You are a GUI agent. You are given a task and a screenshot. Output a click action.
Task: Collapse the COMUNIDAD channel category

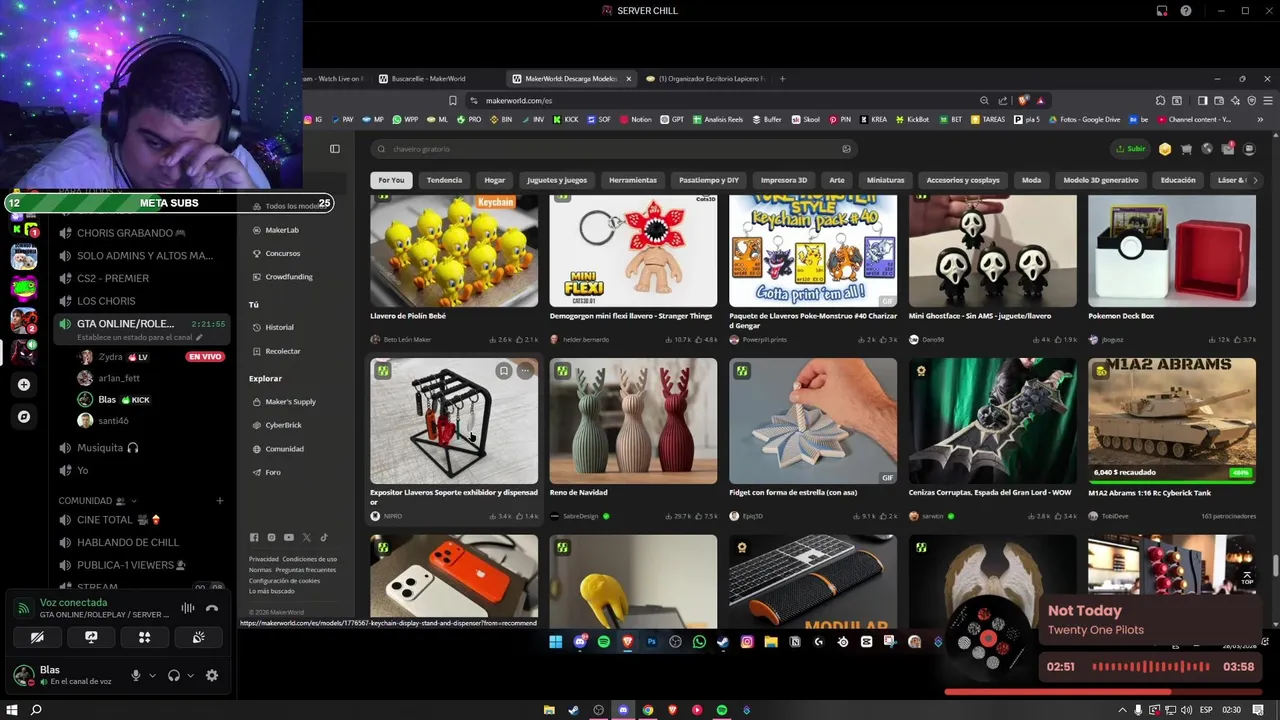click(x=96, y=501)
